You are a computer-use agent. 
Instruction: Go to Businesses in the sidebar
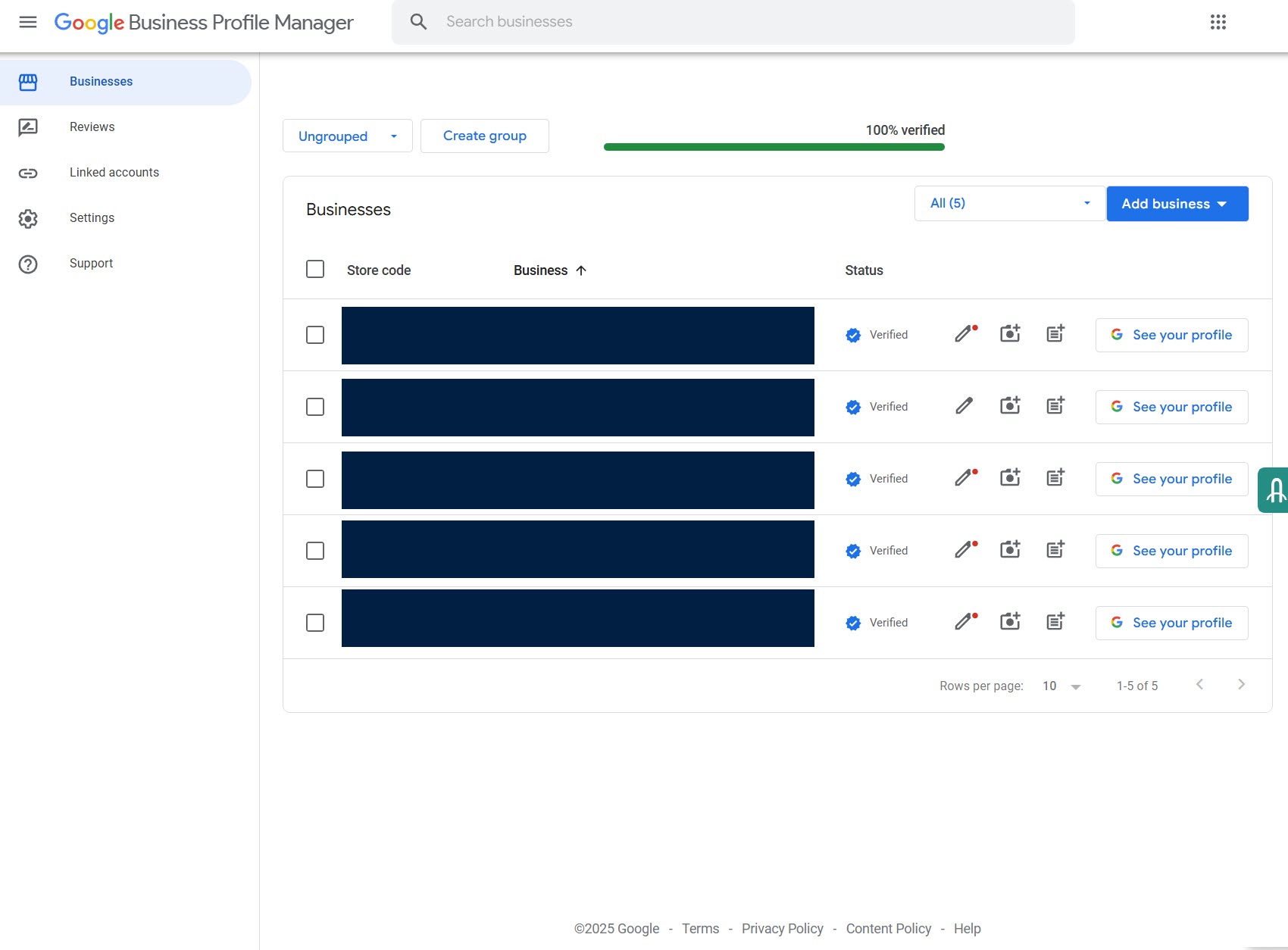click(x=126, y=82)
